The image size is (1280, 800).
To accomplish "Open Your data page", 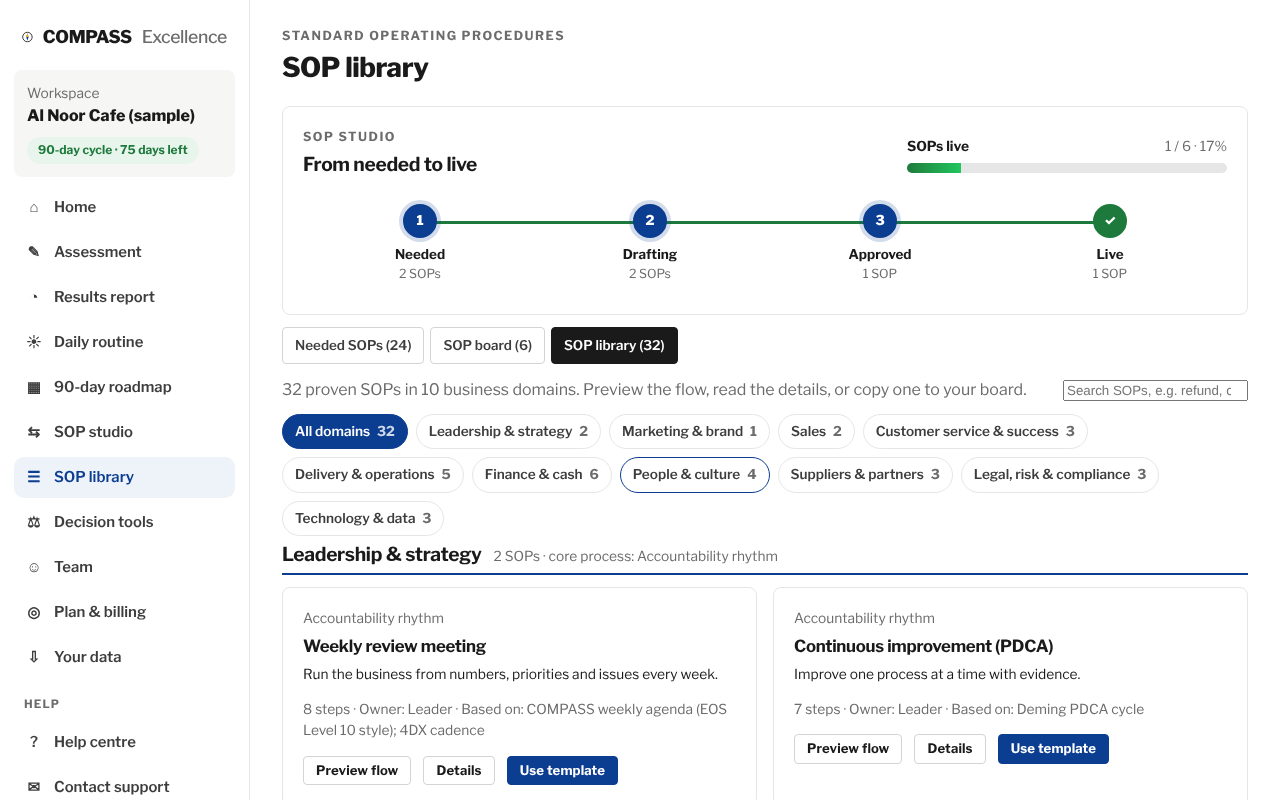I will pos(124,657).
